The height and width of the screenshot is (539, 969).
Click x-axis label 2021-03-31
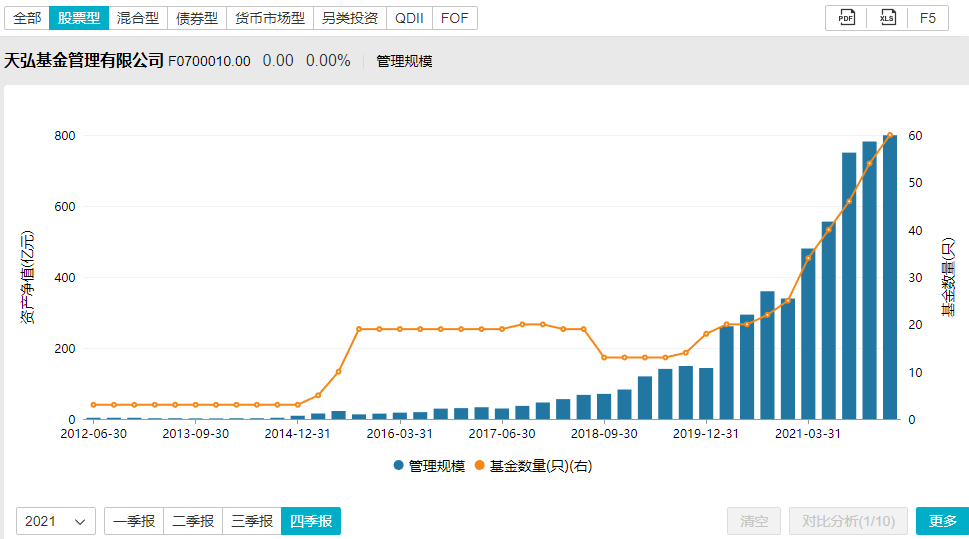coord(808,434)
